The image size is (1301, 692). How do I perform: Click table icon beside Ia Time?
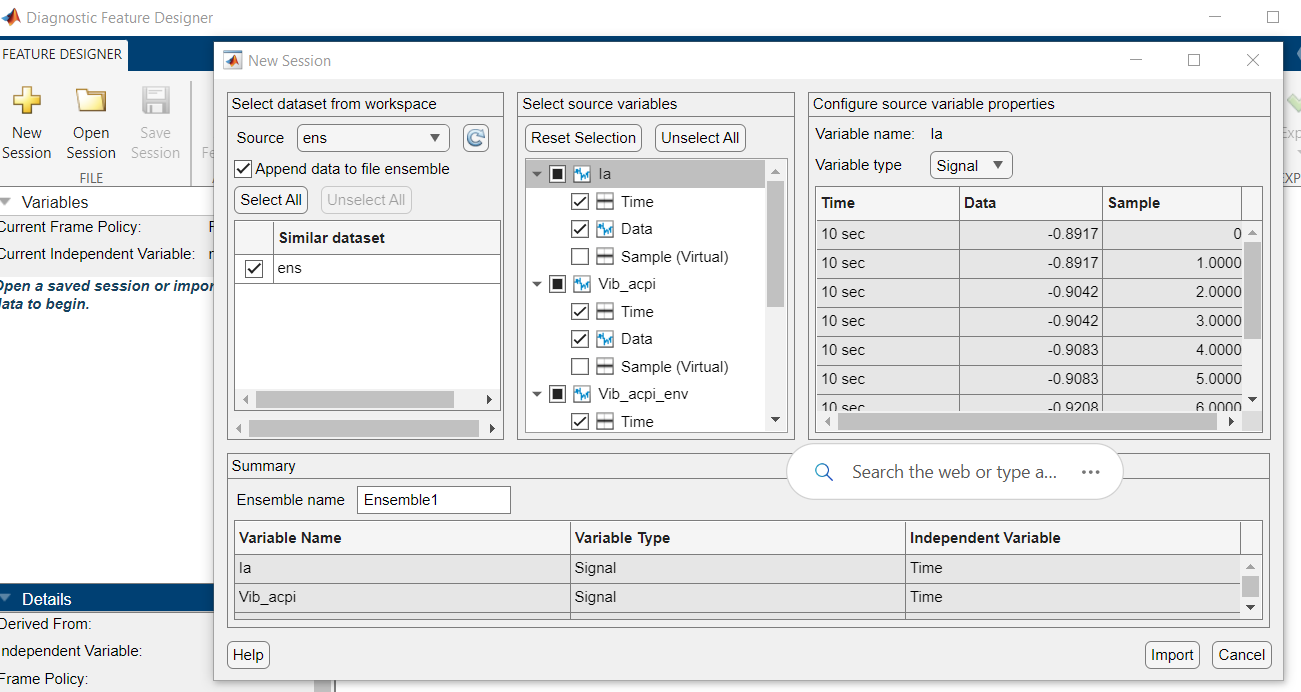click(605, 202)
